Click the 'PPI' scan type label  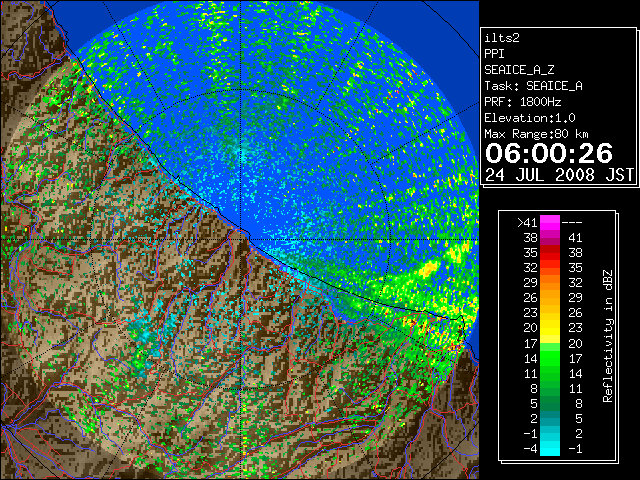coord(494,54)
